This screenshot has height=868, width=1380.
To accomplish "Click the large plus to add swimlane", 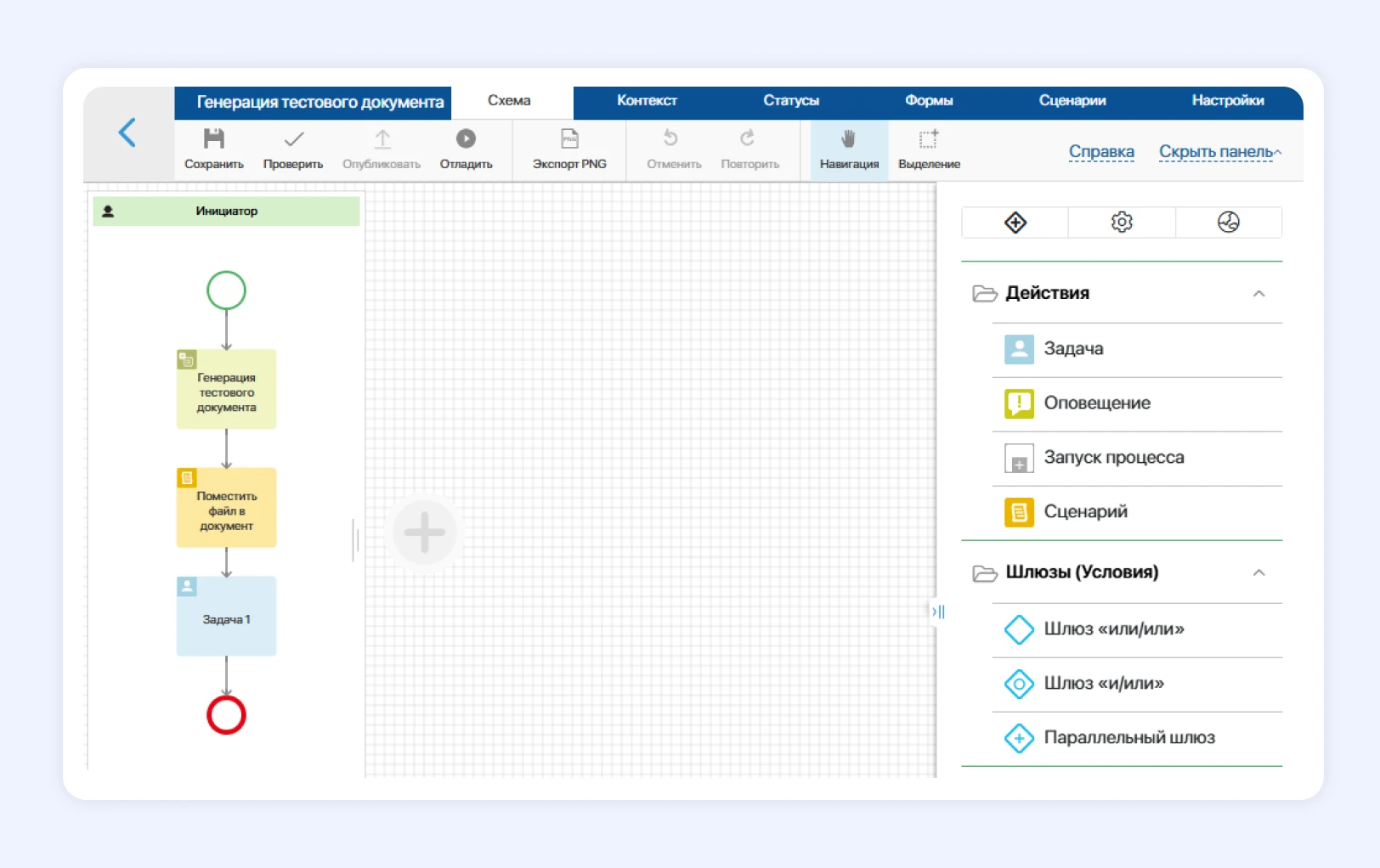I will (x=425, y=533).
